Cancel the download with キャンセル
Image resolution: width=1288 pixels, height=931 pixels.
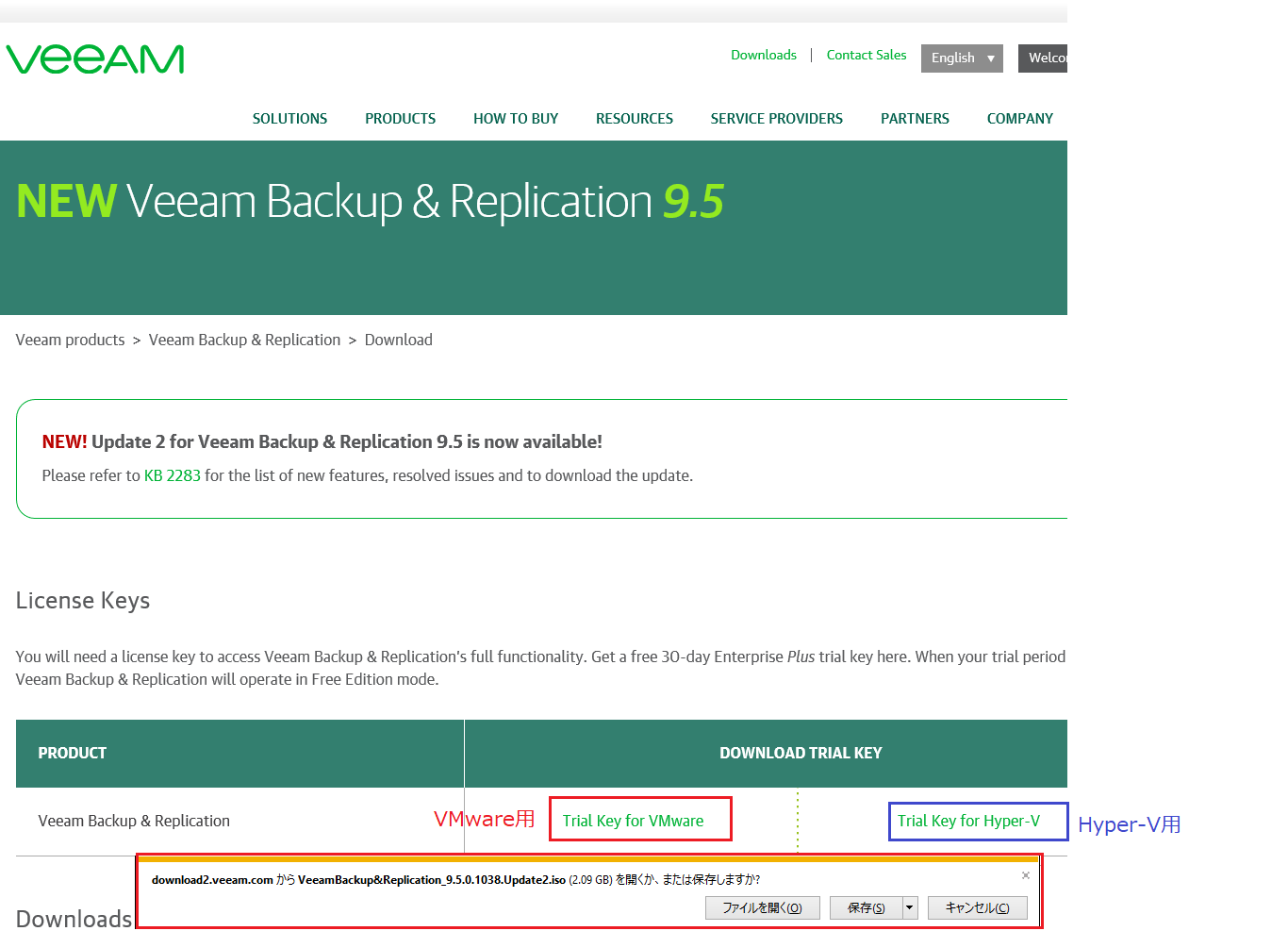pos(978,907)
